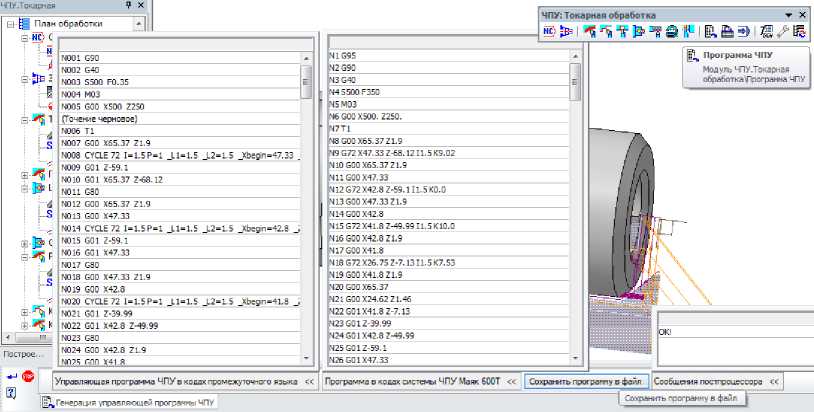The image size is (814, 412).
Task: Click the up arrow of the right code list scrollbar
Action: click(575, 56)
